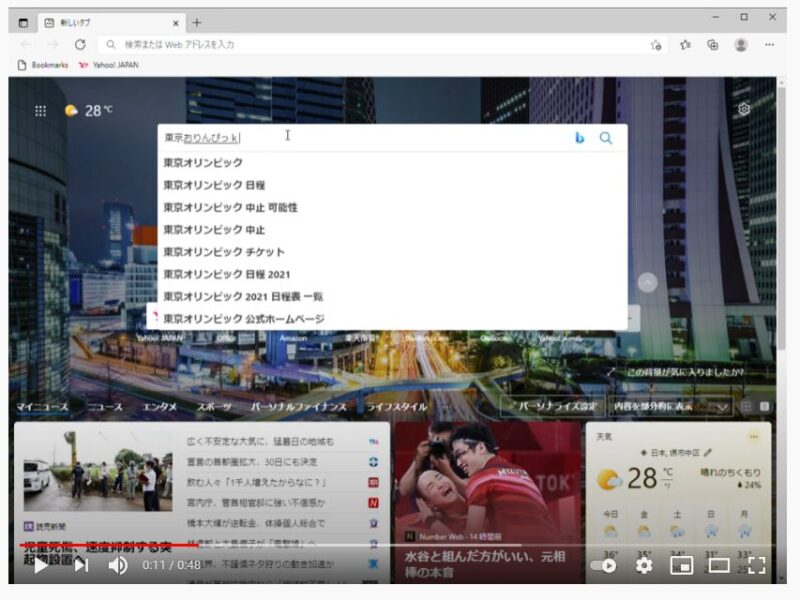Click the browser back arrow

click(x=26, y=45)
